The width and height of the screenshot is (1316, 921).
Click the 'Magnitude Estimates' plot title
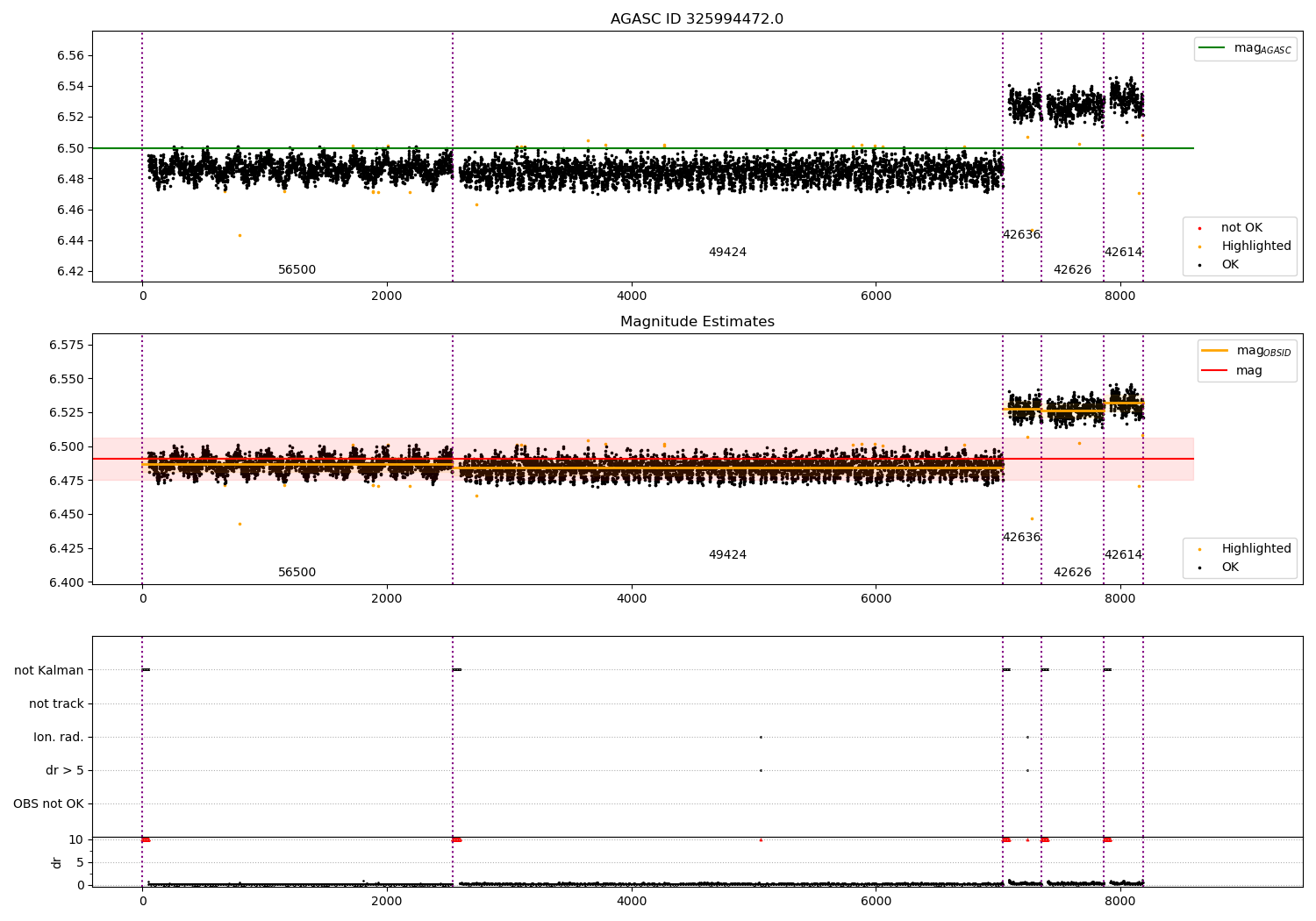click(x=697, y=322)
